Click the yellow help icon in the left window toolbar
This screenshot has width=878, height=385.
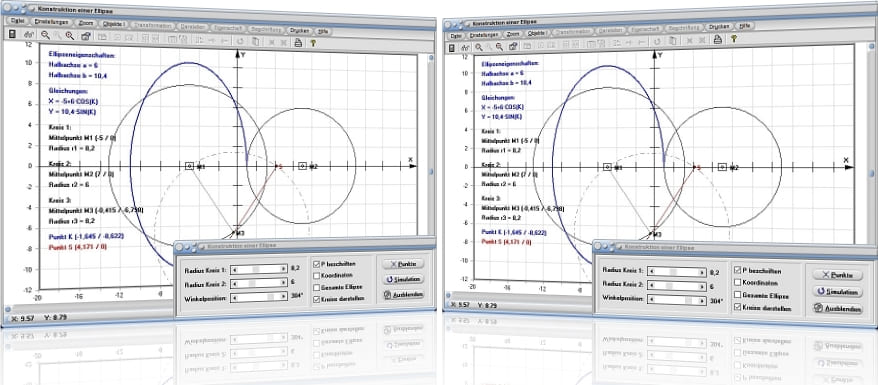pos(313,43)
